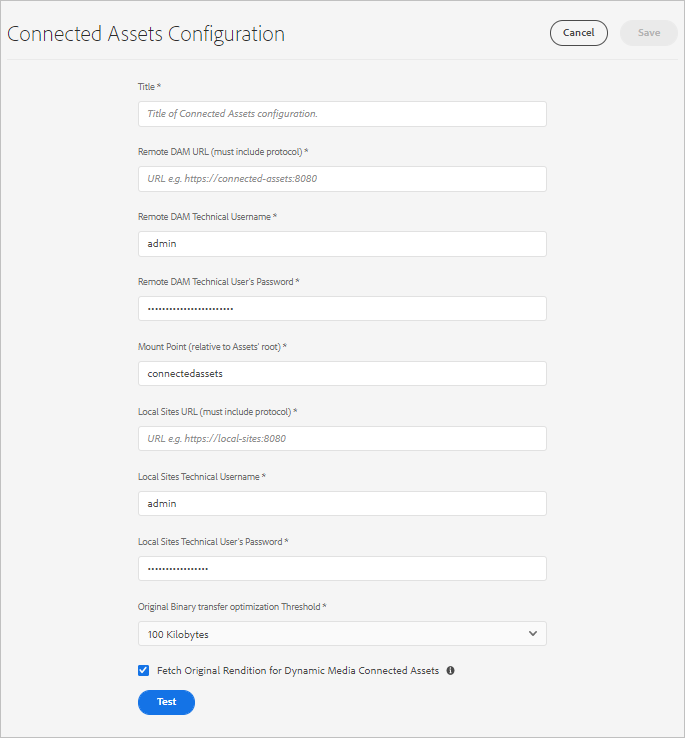Screen dimensions: 685x738
Task: Select the Local Sites Technical User's Password field
Action: point(342,569)
